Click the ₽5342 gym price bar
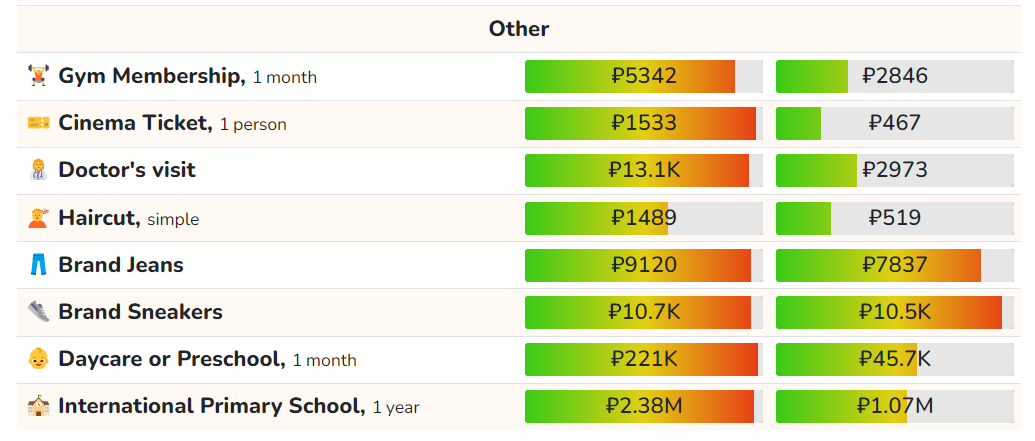Viewport: 1035px width, 441px height. (x=644, y=77)
